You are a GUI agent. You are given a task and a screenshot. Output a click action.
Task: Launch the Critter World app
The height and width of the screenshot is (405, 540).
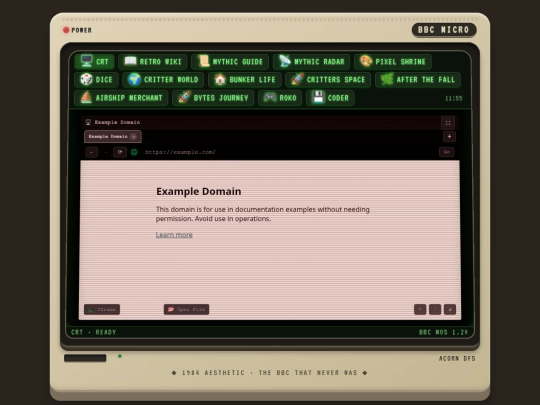(163, 80)
